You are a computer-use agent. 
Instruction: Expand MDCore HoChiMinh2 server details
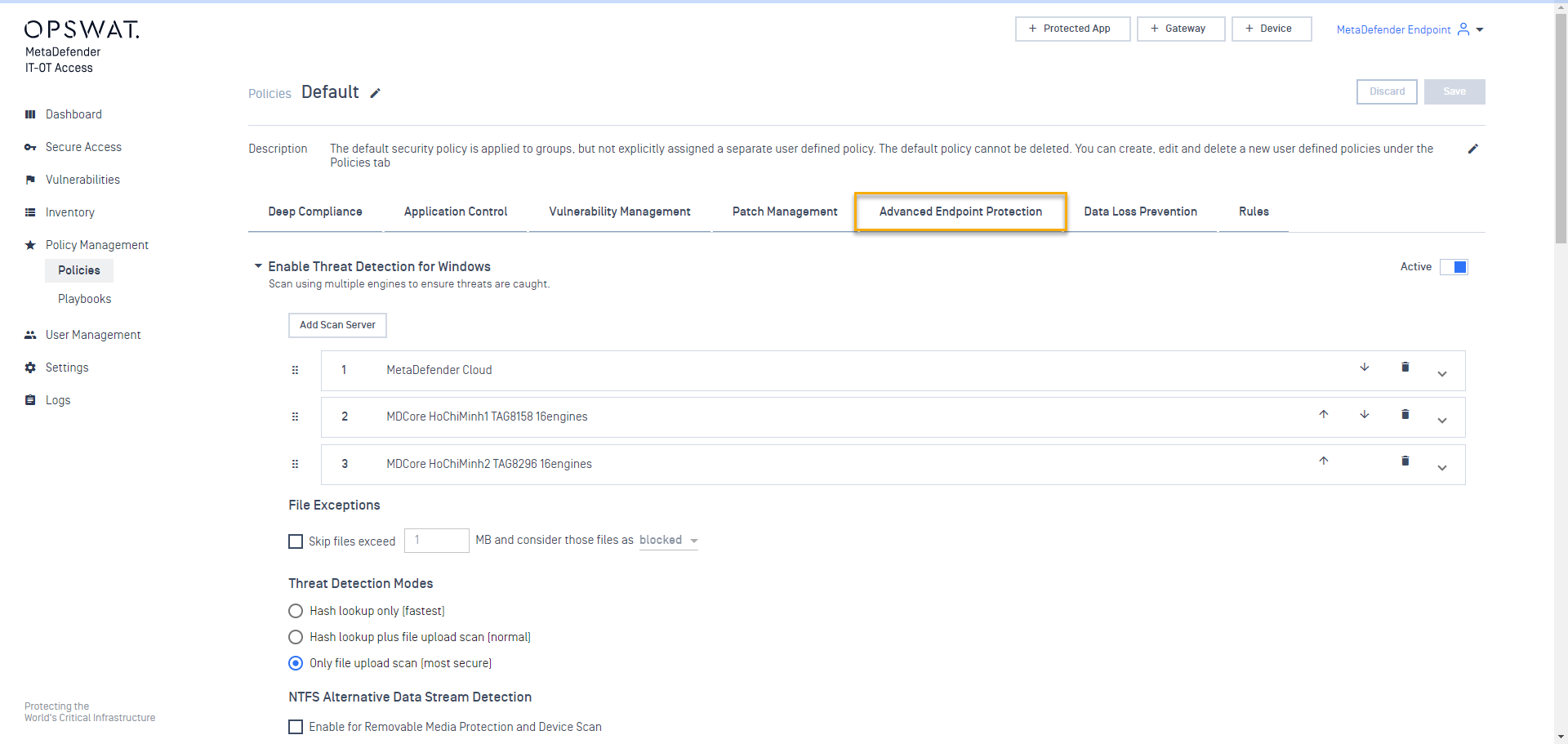(x=1442, y=468)
